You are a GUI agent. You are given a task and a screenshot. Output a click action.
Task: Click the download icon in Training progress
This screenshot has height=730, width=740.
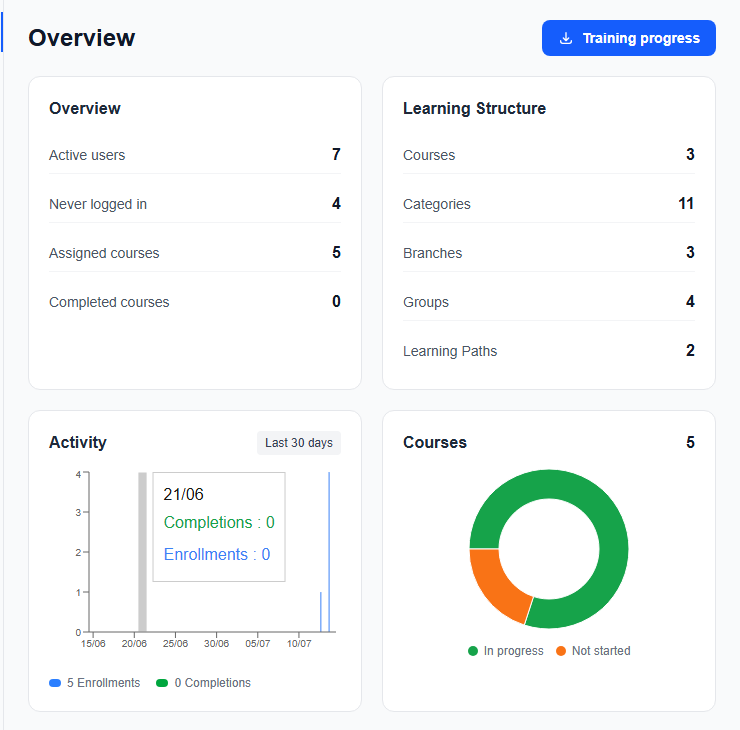click(x=565, y=38)
